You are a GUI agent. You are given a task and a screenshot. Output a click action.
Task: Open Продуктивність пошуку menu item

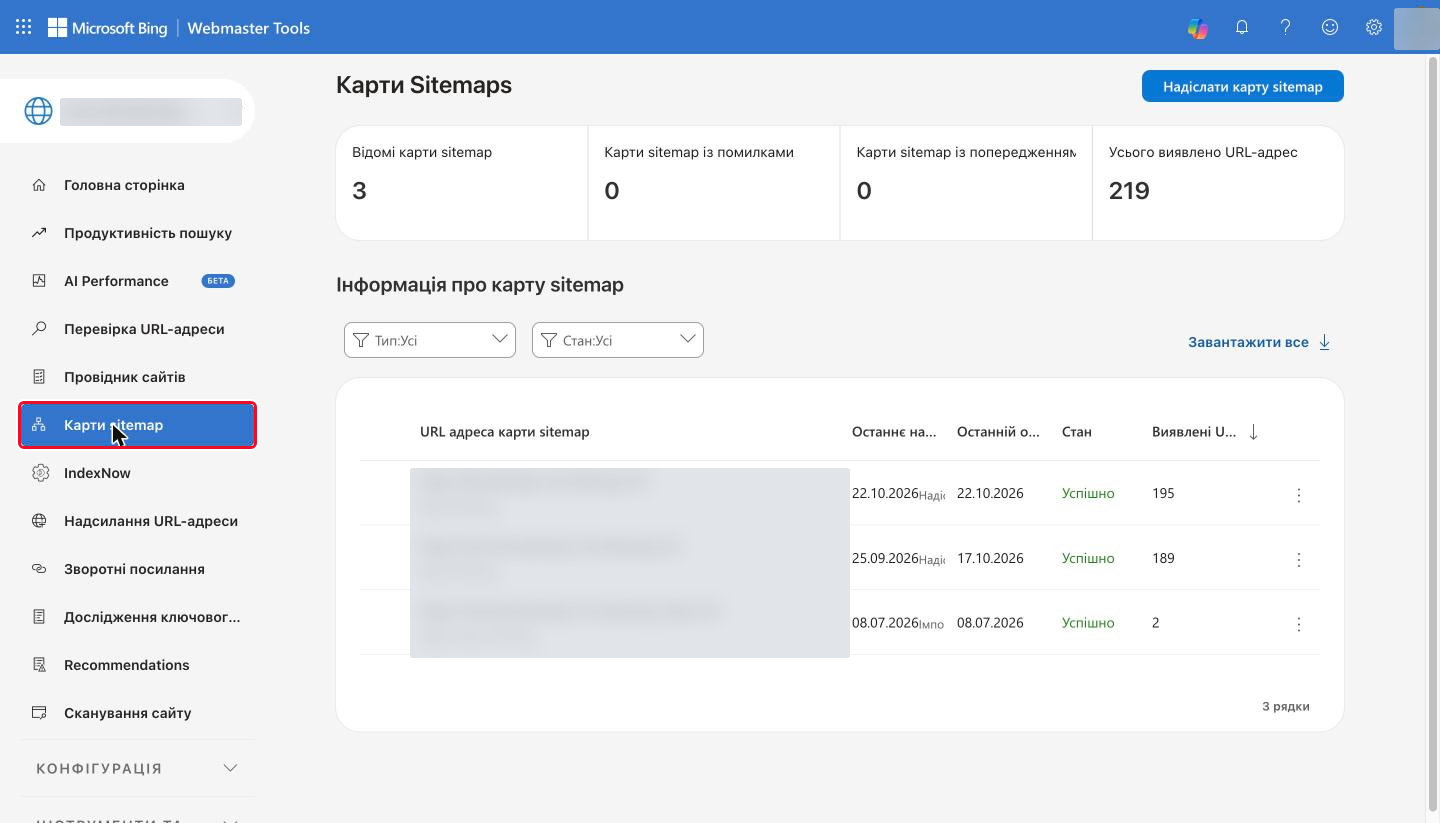(x=137, y=233)
